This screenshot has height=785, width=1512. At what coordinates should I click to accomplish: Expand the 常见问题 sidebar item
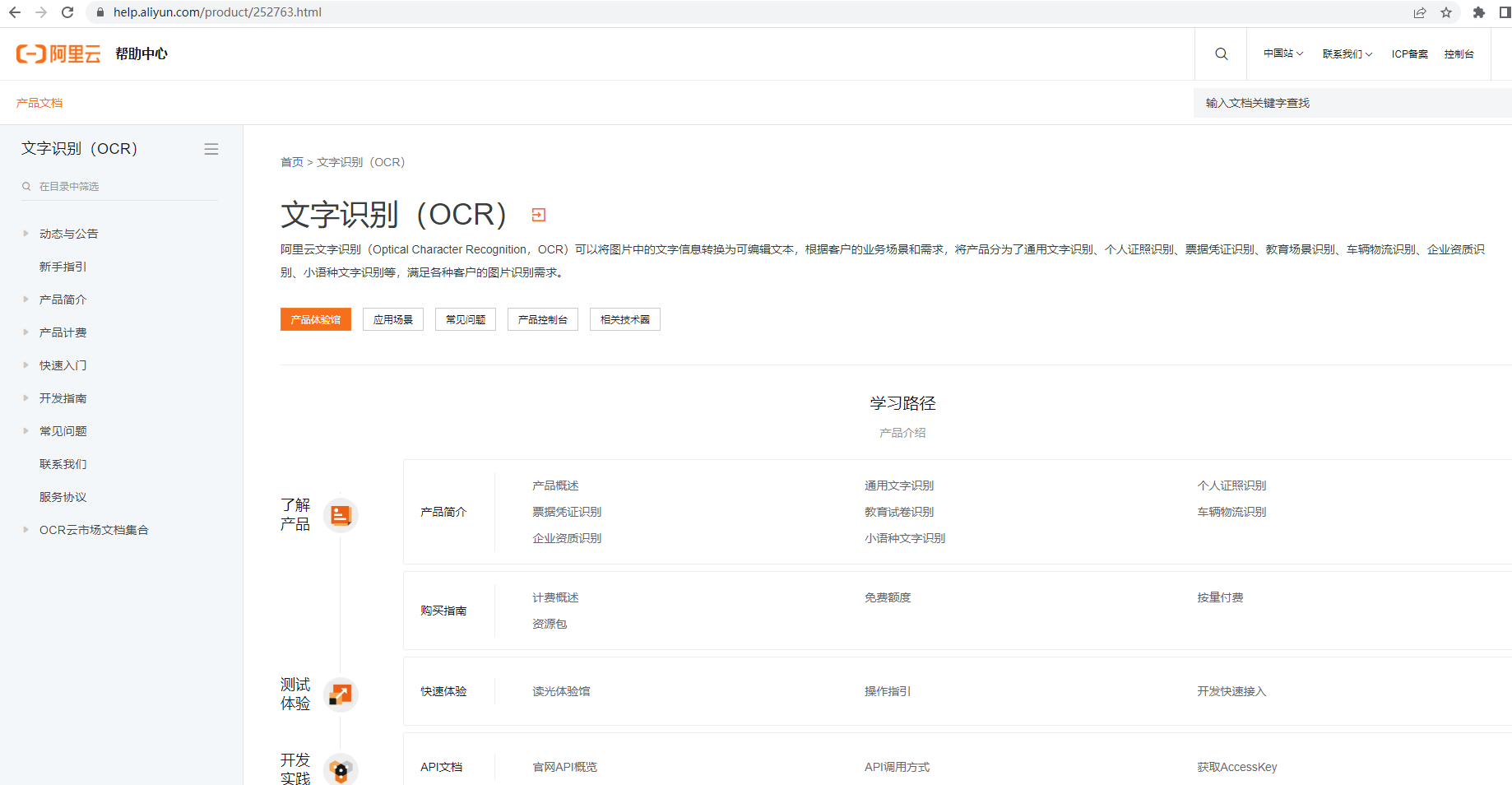click(x=26, y=431)
